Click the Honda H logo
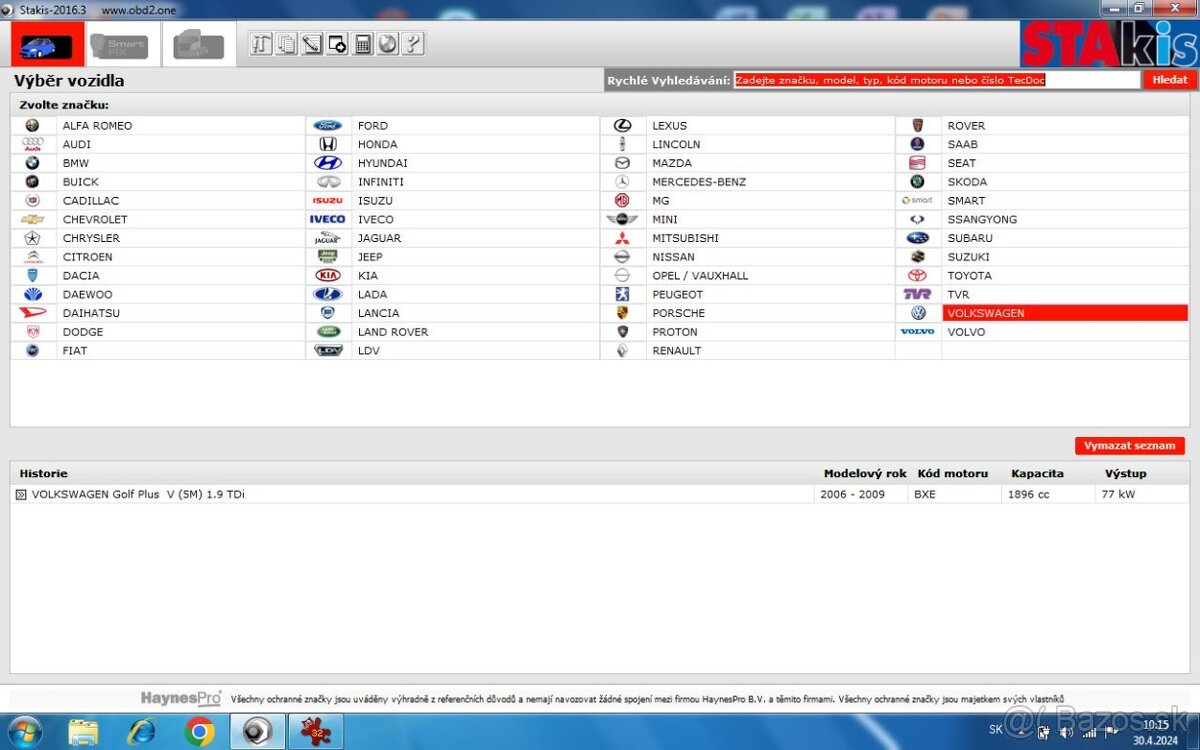This screenshot has width=1200, height=750. [327, 144]
